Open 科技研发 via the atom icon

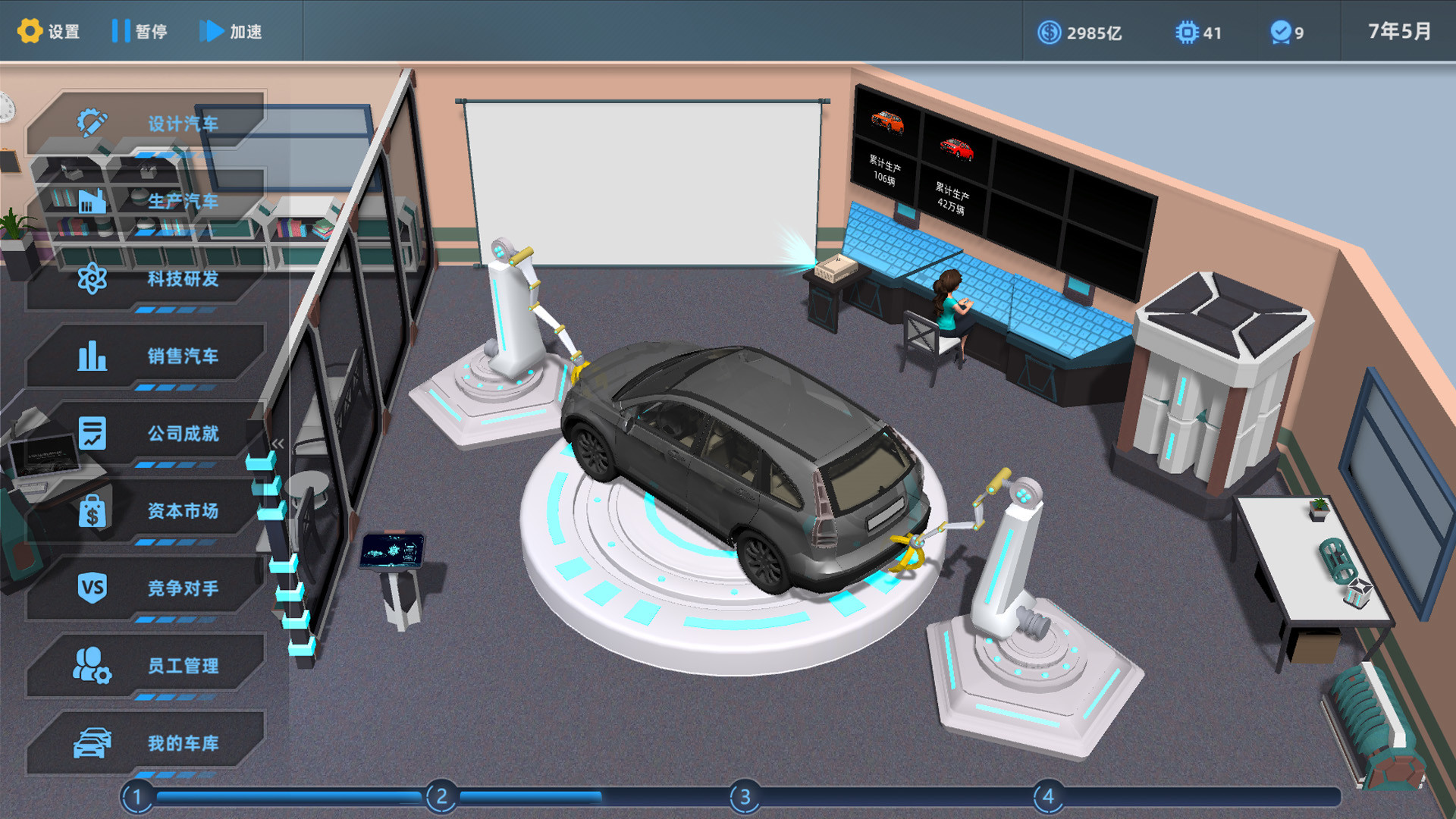pos(91,278)
